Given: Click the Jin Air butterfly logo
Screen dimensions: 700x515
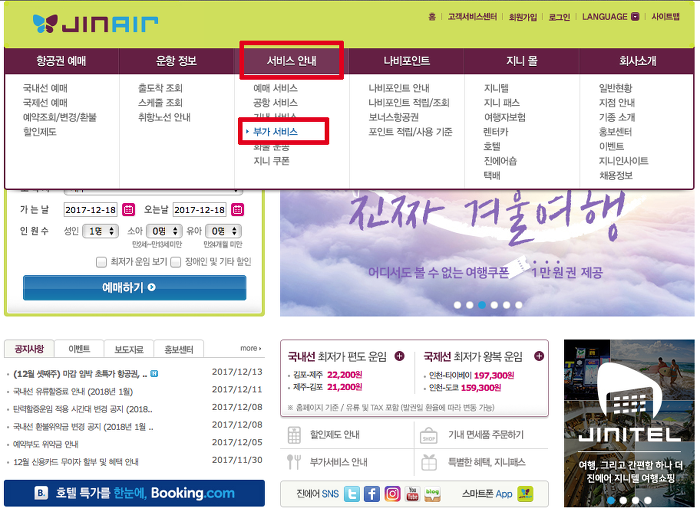Looking at the screenshot, I should (x=45, y=23).
